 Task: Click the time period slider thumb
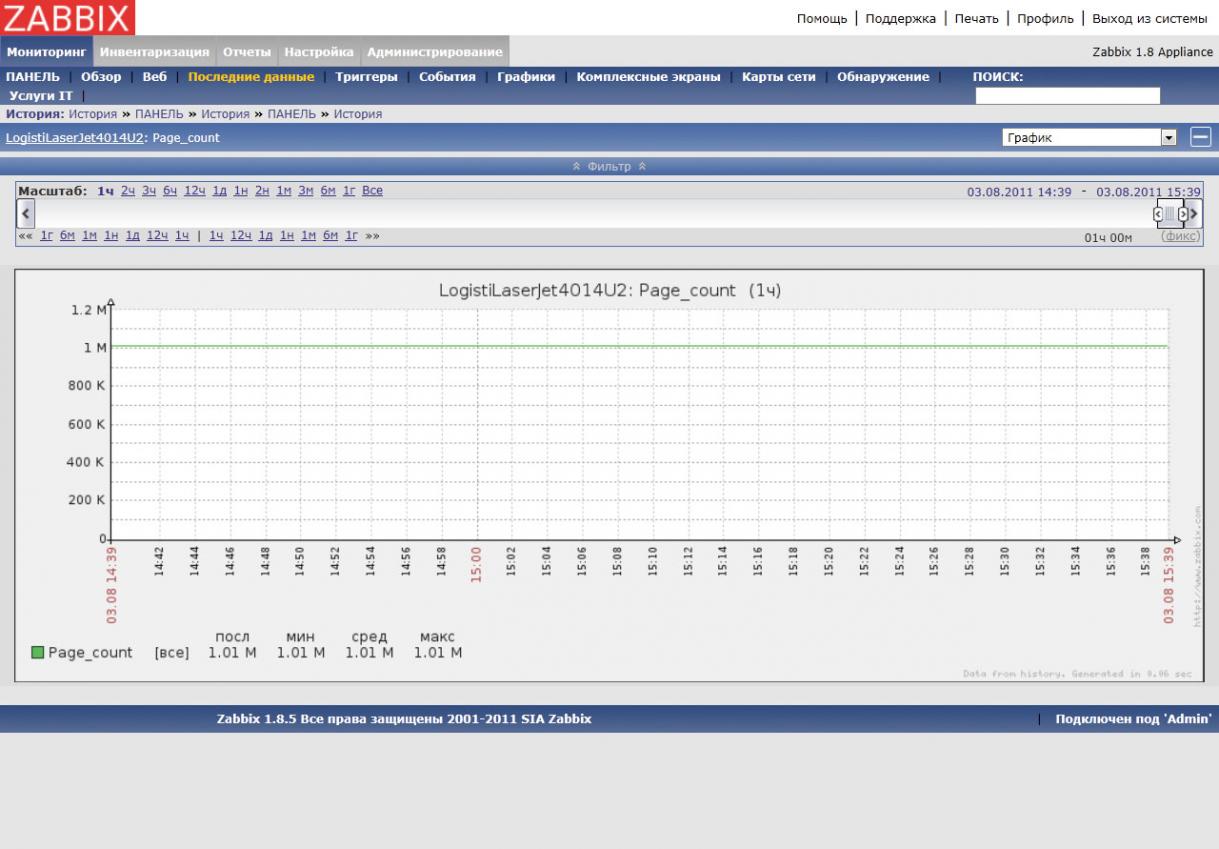point(1170,213)
